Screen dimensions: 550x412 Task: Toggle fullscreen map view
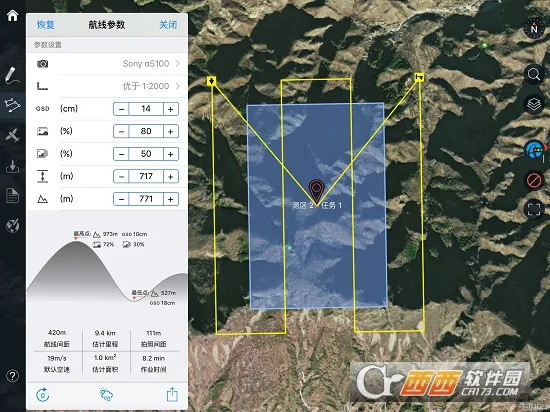pos(534,209)
